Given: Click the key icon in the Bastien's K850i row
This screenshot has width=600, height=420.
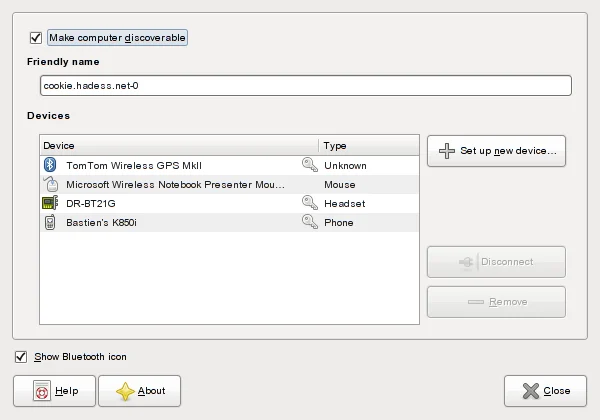Looking at the screenshot, I should pyautogui.click(x=310, y=222).
